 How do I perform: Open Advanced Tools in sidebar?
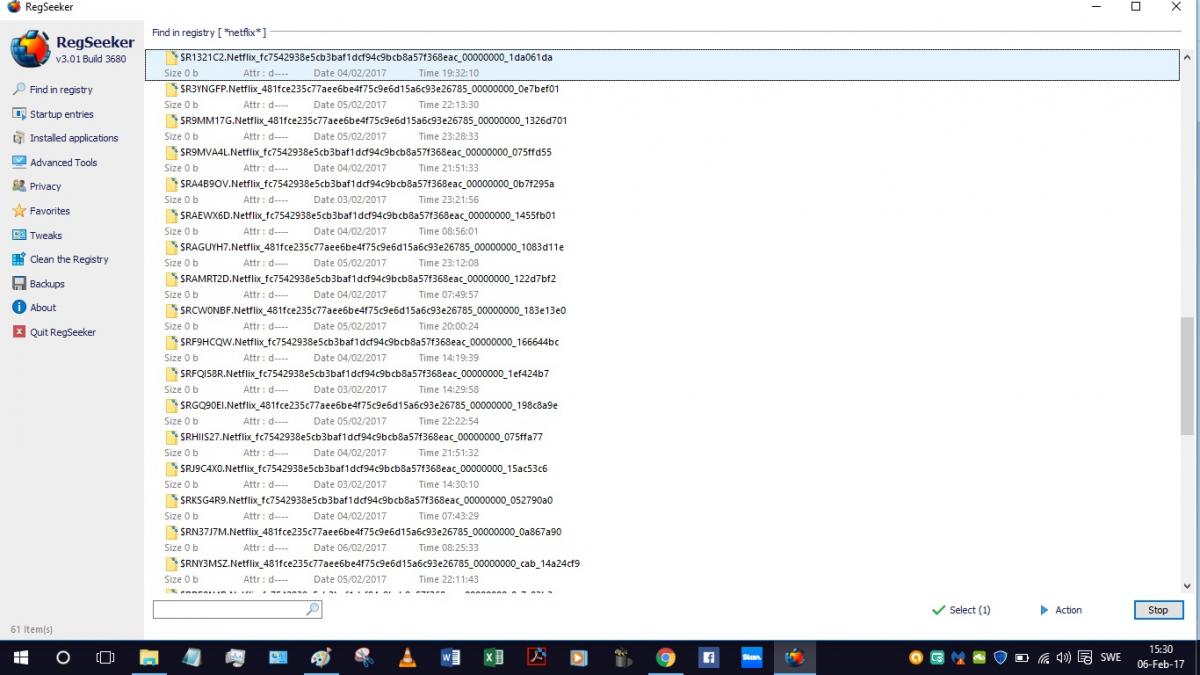tap(55, 162)
